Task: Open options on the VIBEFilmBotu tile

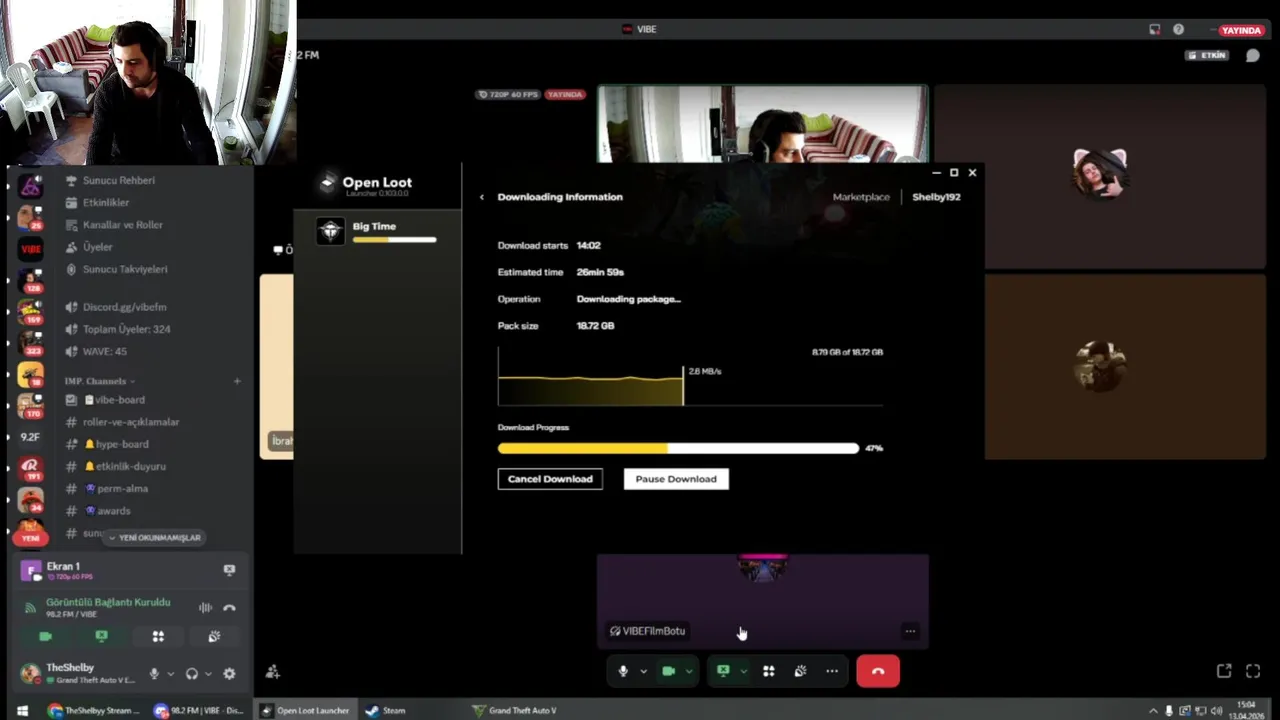Action: (x=909, y=631)
